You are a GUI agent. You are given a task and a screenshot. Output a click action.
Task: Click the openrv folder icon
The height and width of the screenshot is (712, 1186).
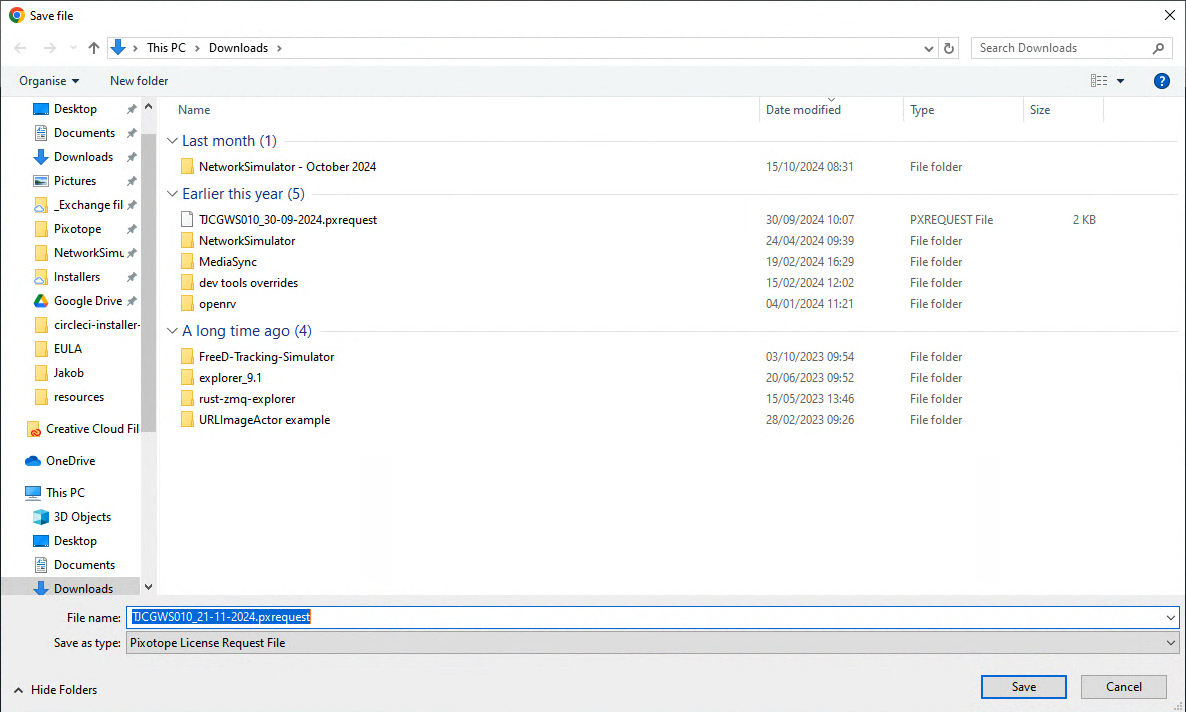point(187,304)
